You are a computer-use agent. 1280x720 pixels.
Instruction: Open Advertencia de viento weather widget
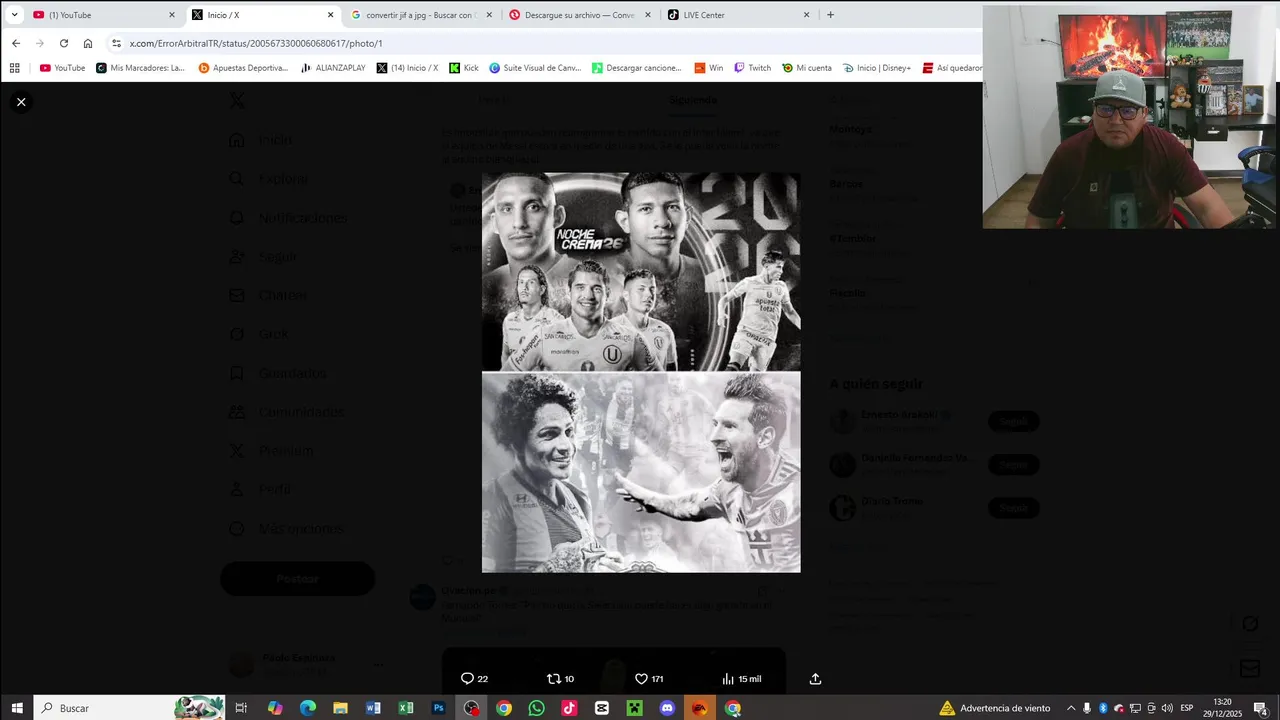click(x=995, y=708)
